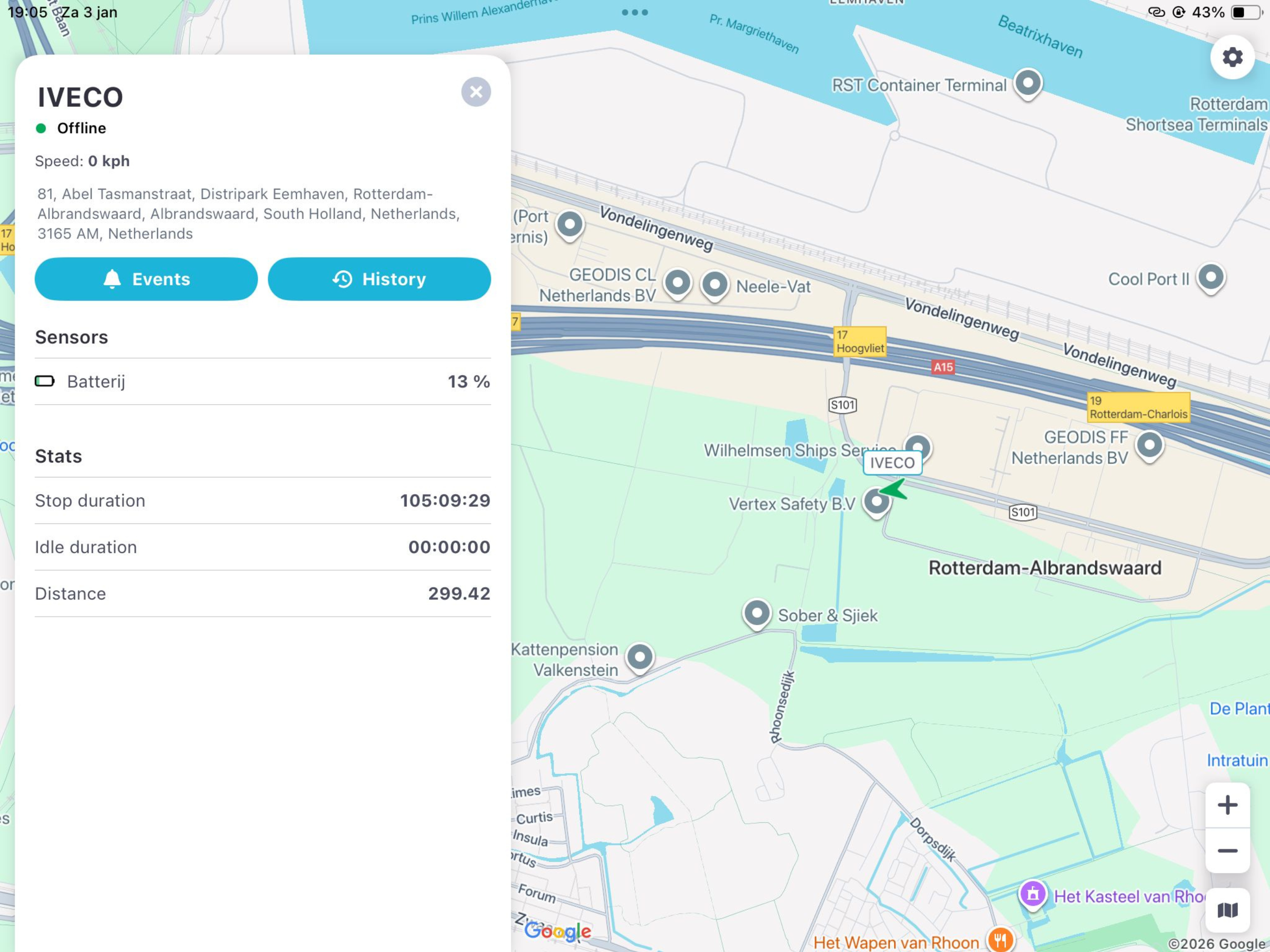This screenshot has width=1270, height=952.
Task: Click the Sensors section heading
Action: coord(72,337)
